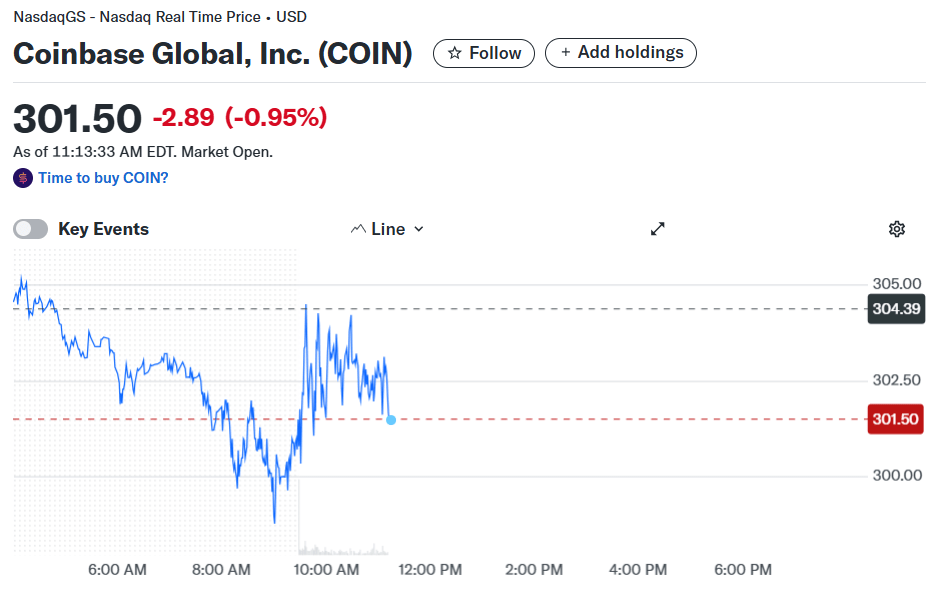
Task: Click the chevron next to Line
Action: tap(419, 229)
